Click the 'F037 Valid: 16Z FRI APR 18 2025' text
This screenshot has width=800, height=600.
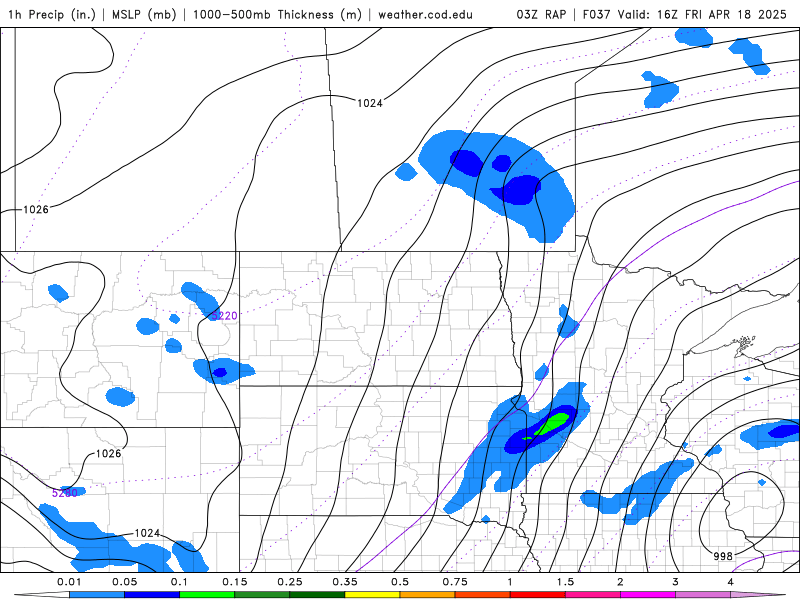[684, 14]
